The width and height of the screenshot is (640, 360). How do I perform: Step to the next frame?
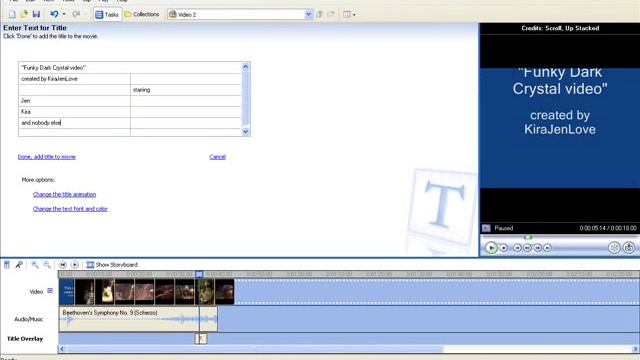(x=538, y=248)
